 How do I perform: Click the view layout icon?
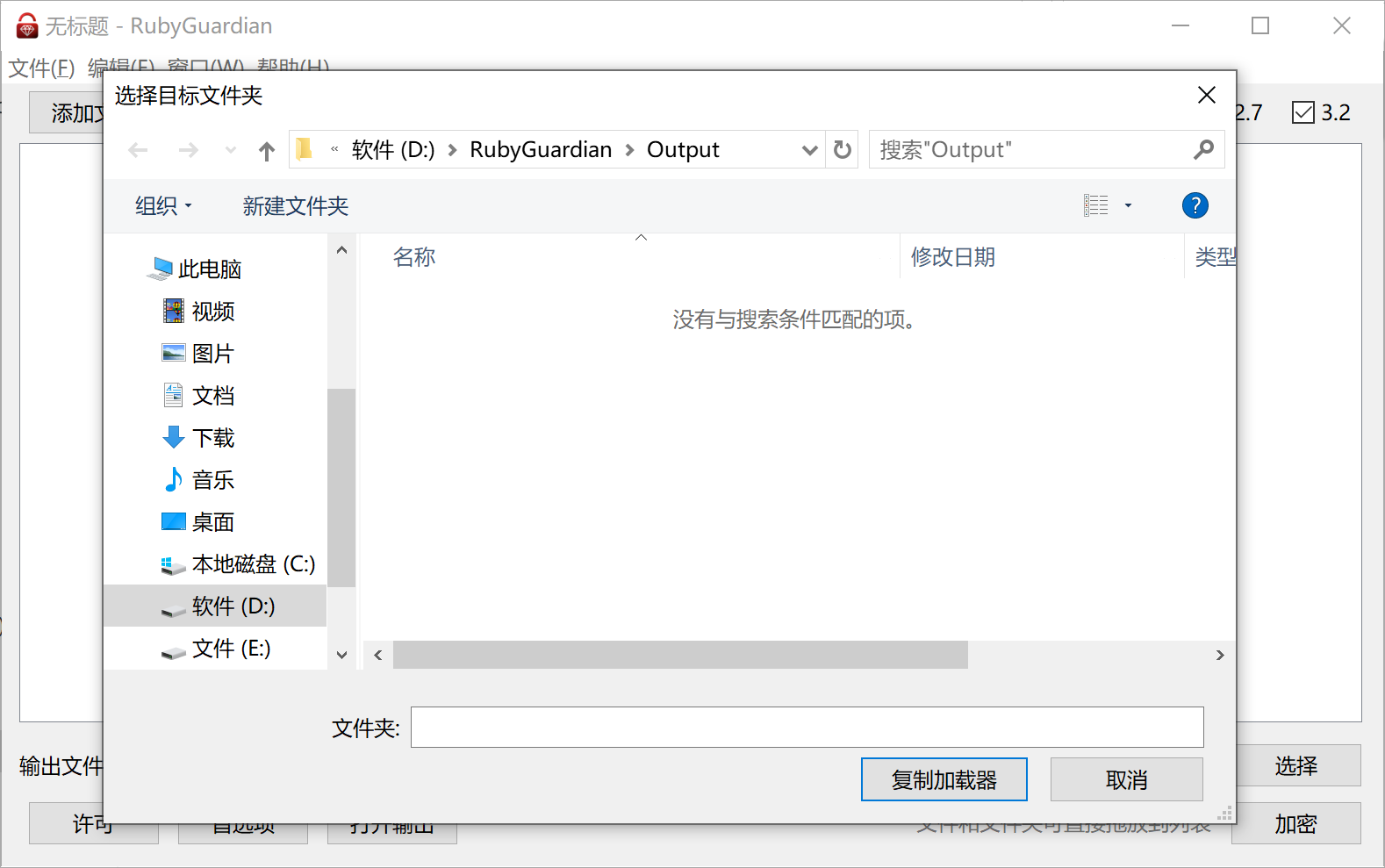point(1095,205)
